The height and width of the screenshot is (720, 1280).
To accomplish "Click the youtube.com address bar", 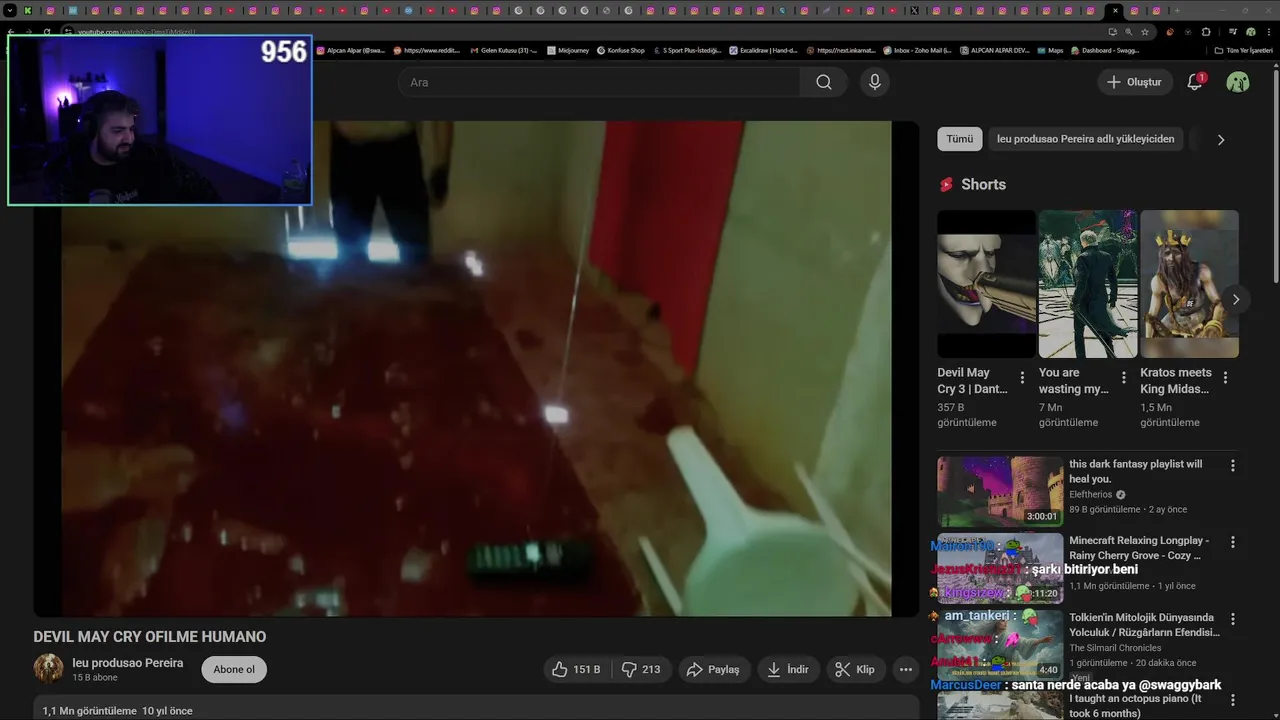I will (x=580, y=32).
